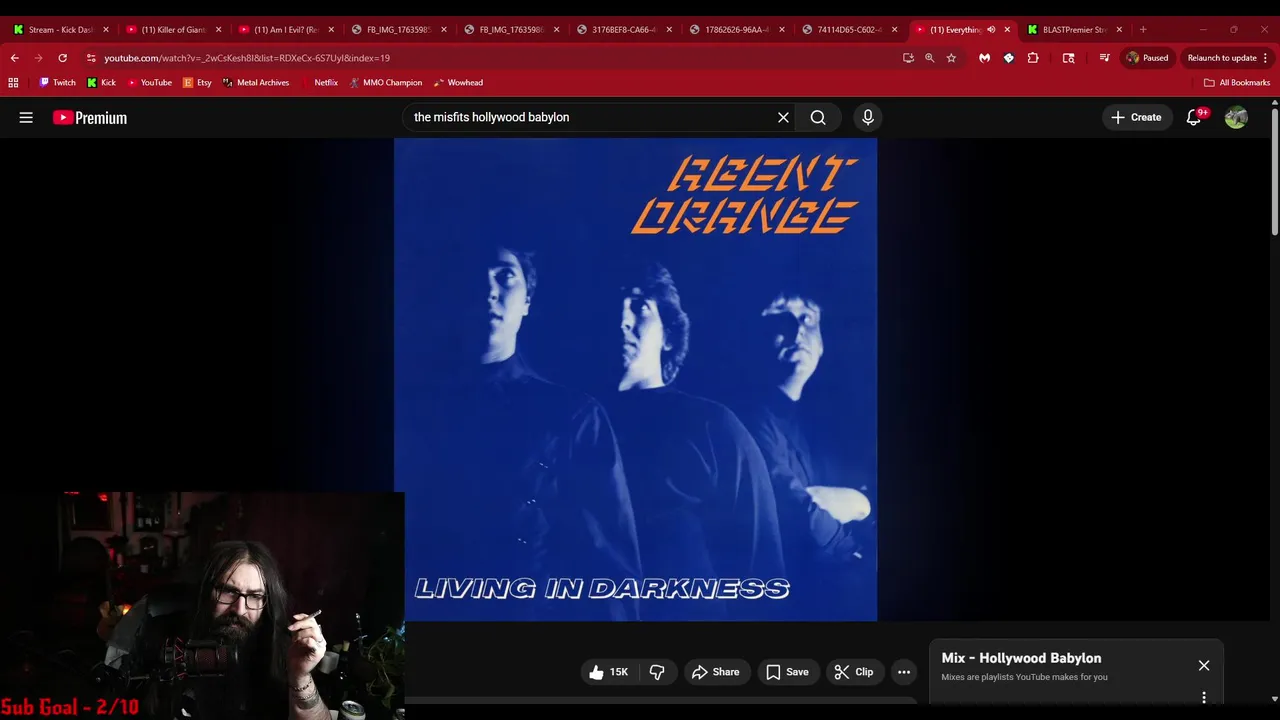Start voice search with microphone icon
Image resolution: width=1280 pixels, height=720 pixels.
868,117
